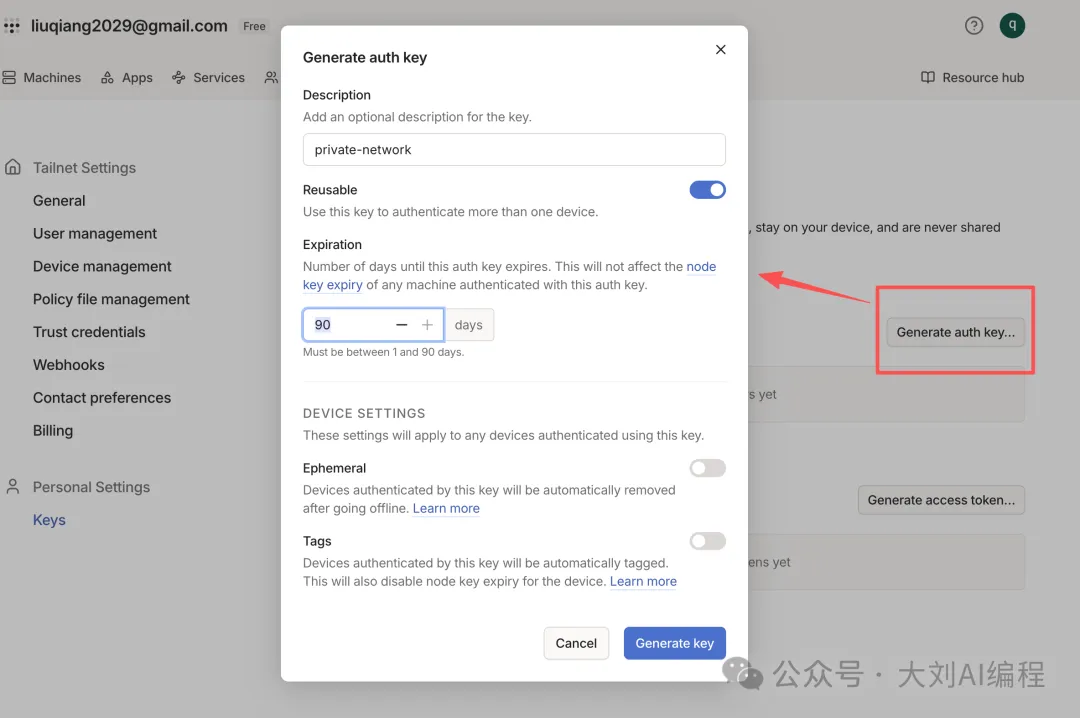The height and width of the screenshot is (718, 1080).
Task: Enable the Ephemeral toggle
Action: click(707, 468)
